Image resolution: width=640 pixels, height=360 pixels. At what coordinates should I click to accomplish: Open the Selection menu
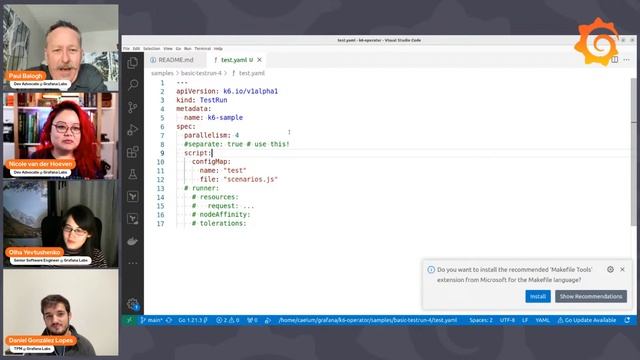[151, 49]
